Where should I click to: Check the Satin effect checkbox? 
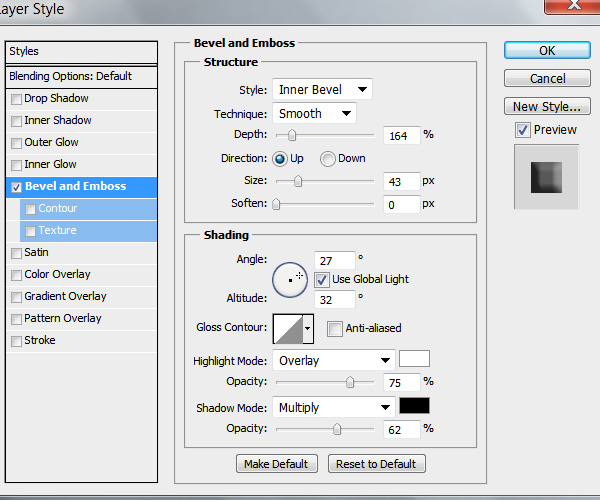click(16, 254)
